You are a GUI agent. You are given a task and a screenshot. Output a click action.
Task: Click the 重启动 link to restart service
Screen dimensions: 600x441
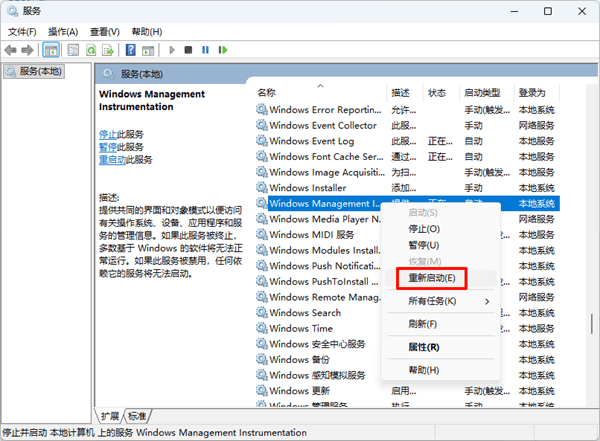pyautogui.click(x=112, y=160)
